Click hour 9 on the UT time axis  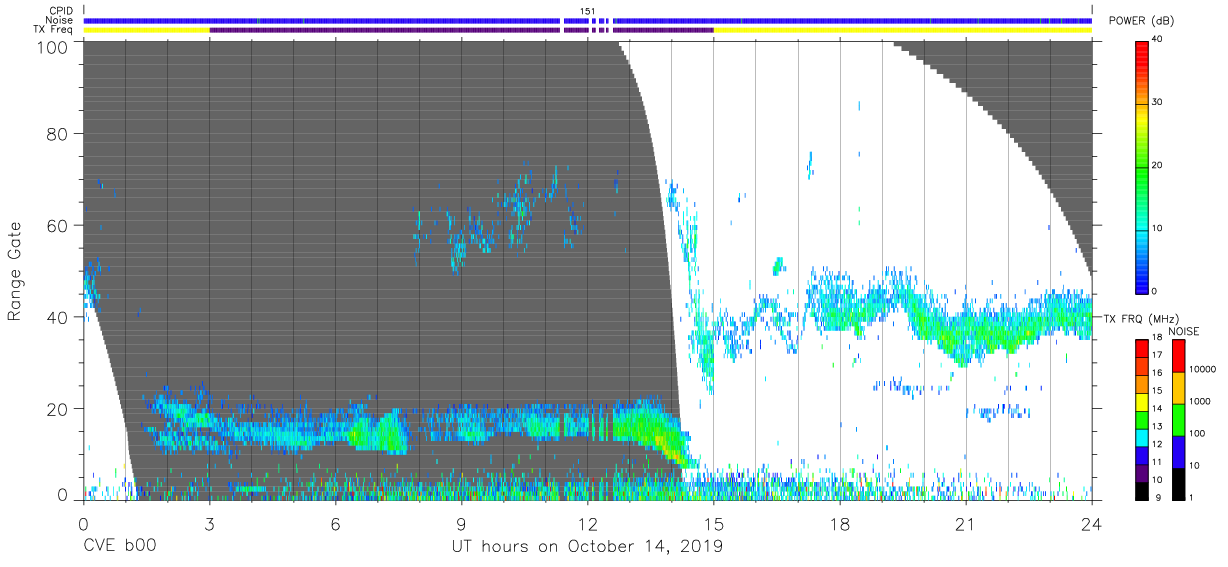[x=461, y=523]
